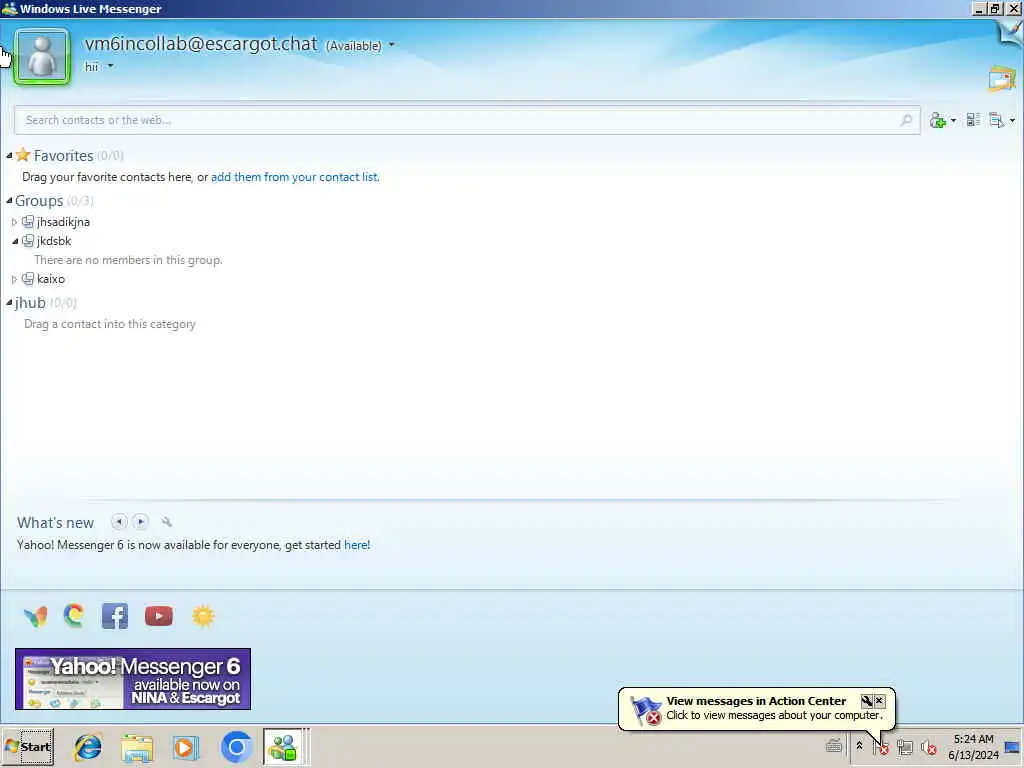The height and width of the screenshot is (768, 1024).
Task: Open the weather sun icon
Action: pos(203,616)
